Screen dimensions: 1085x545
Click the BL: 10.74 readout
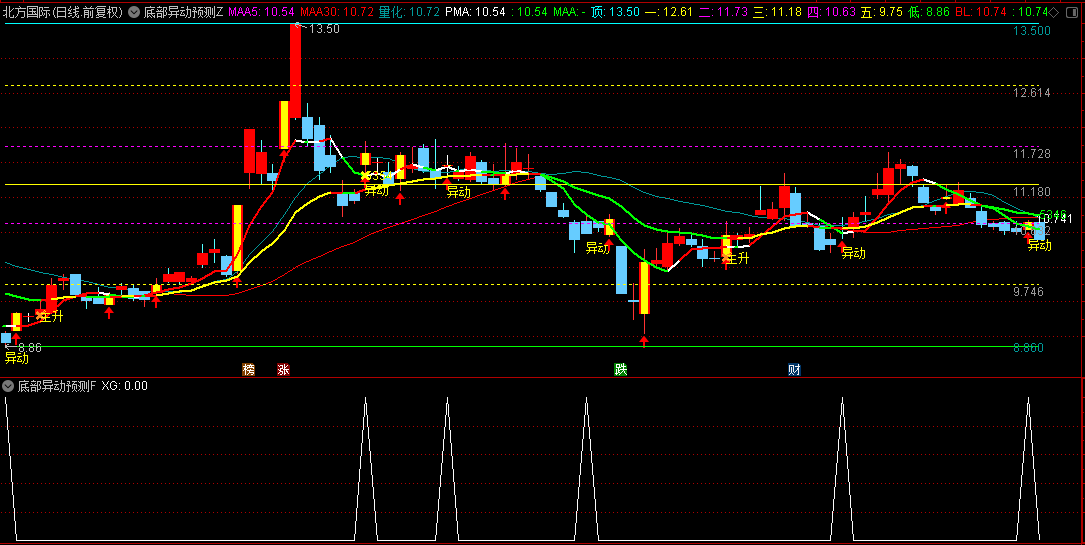click(981, 12)
